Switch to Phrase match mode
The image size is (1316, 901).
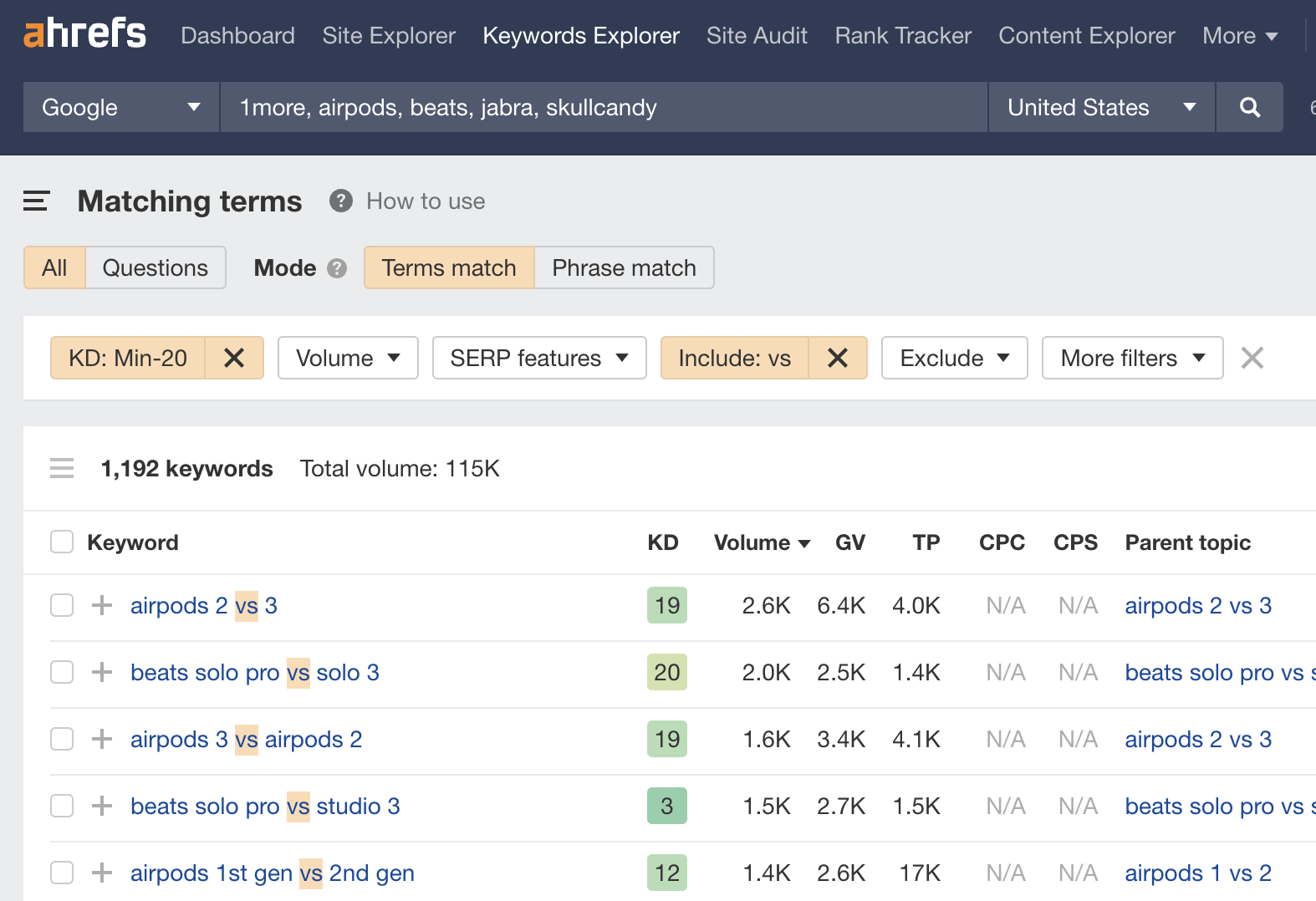(624, 267)
